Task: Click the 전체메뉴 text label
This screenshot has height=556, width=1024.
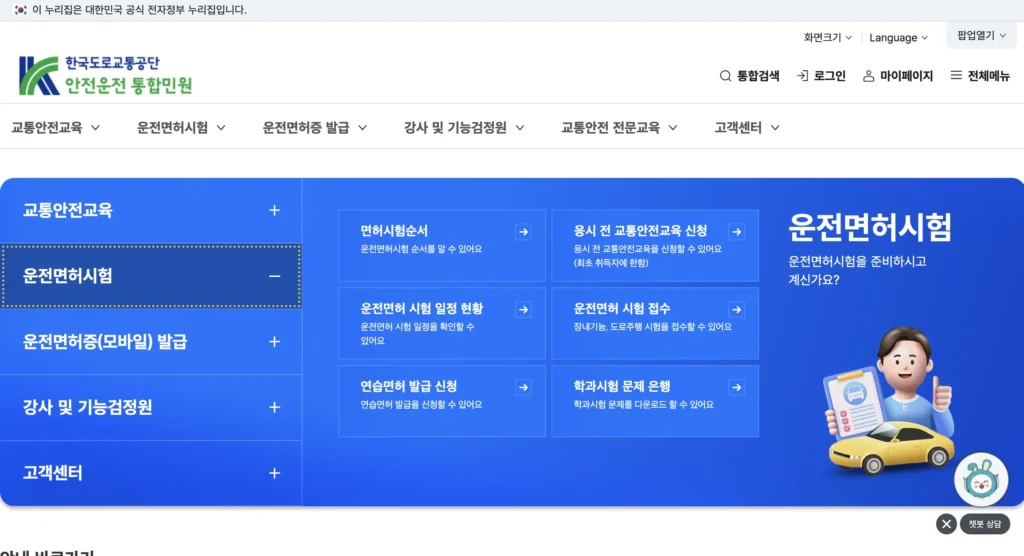Action: [989, 76]
